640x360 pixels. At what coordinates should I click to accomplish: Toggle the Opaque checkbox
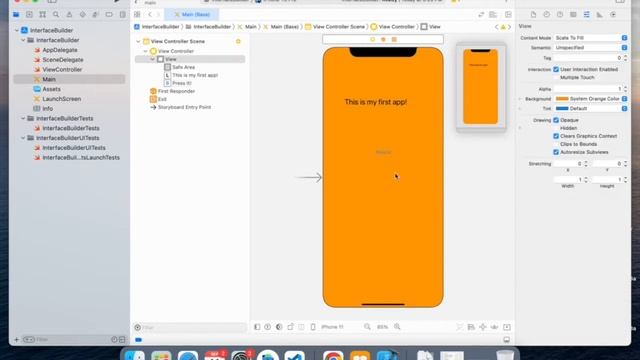[x=556, y=120]
